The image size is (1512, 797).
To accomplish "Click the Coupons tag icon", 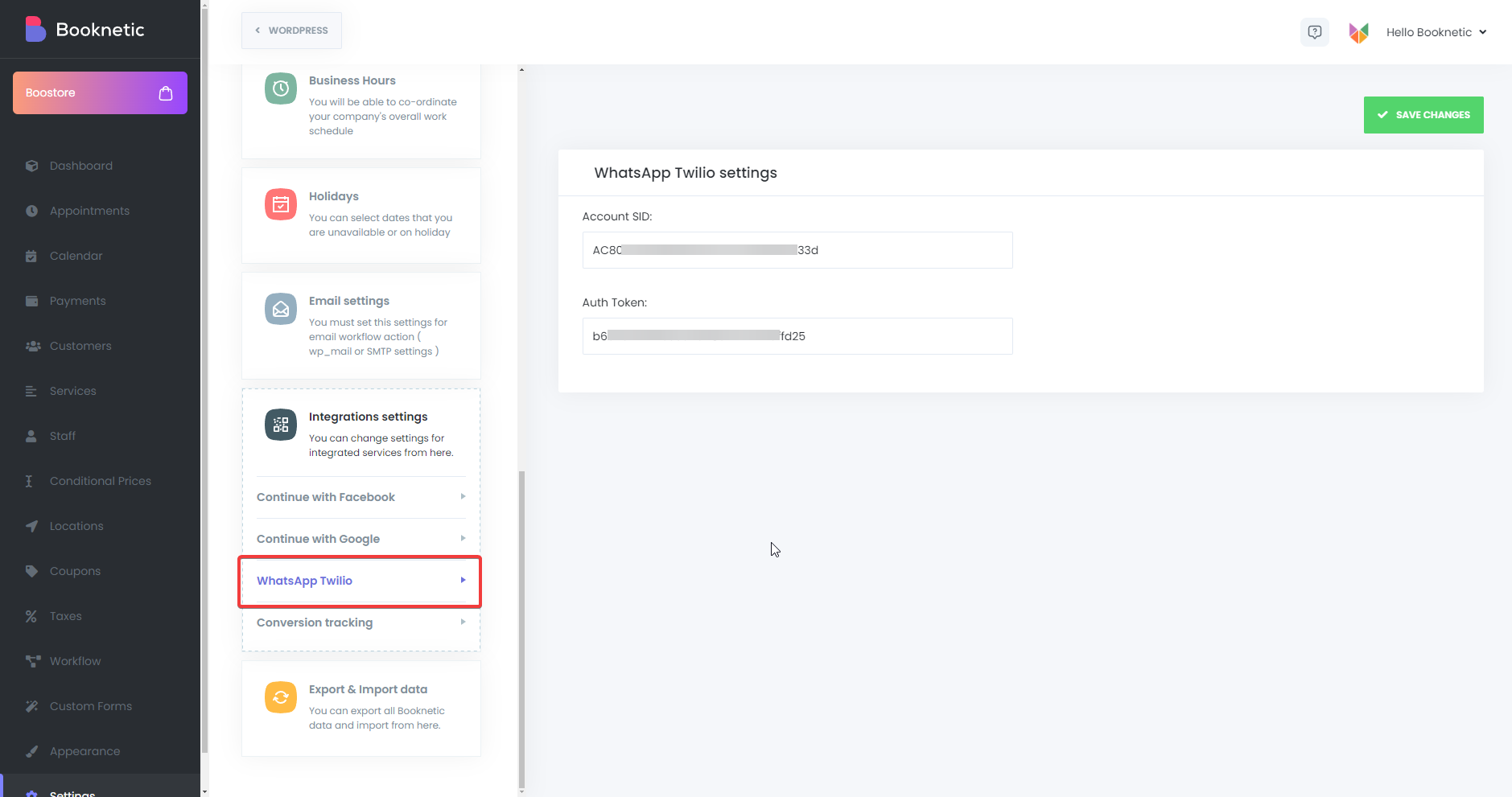I will pyautogui.click(x=31, y=571).
